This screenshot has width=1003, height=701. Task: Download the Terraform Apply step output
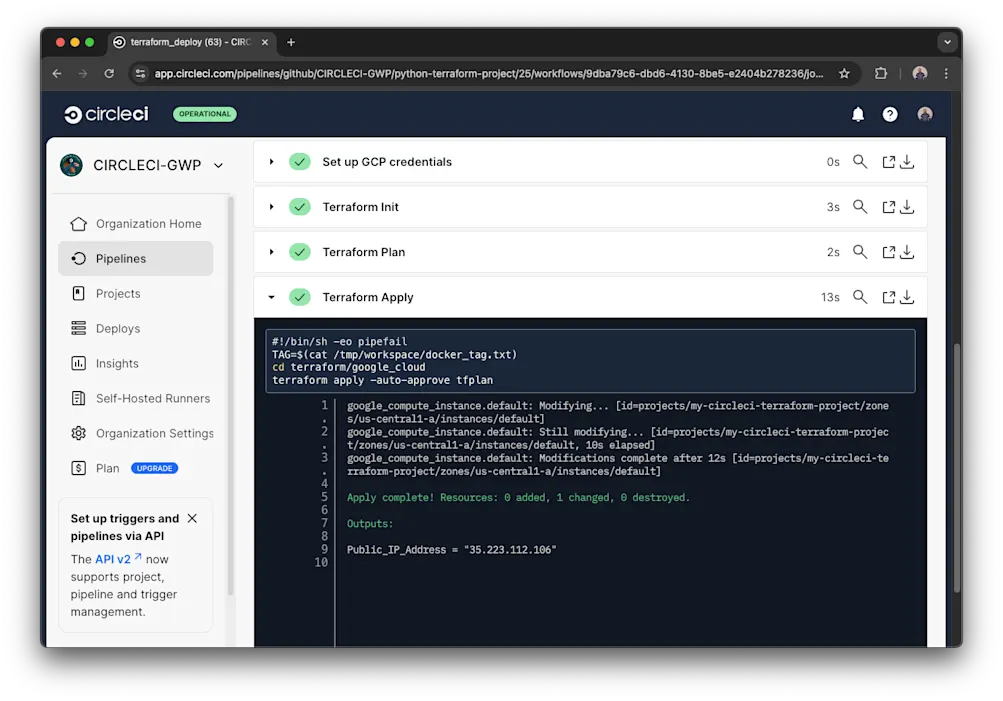[x=907, y=296]
